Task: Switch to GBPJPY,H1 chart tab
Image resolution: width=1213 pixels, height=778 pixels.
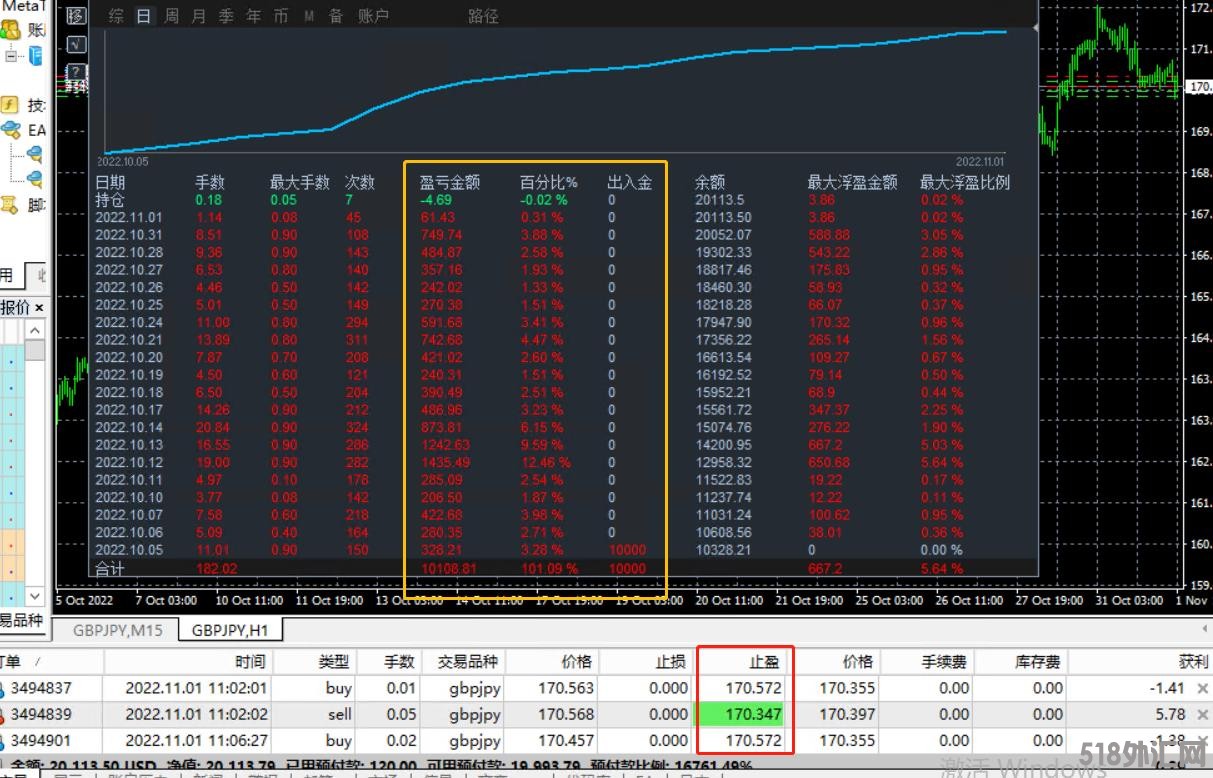Action: tap(231, 630)
